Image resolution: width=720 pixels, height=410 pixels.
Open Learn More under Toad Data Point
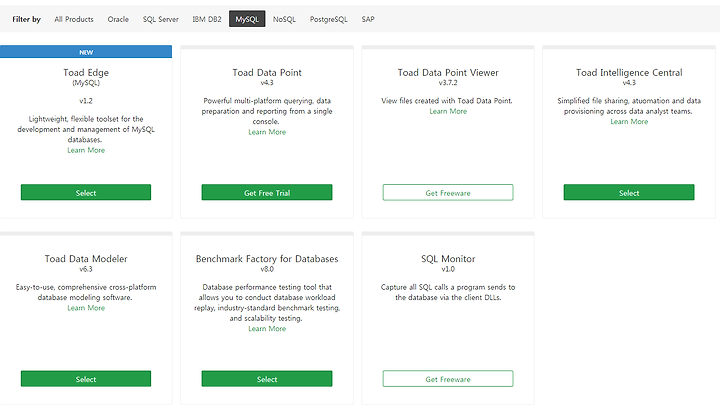click(x=267, y=132)
